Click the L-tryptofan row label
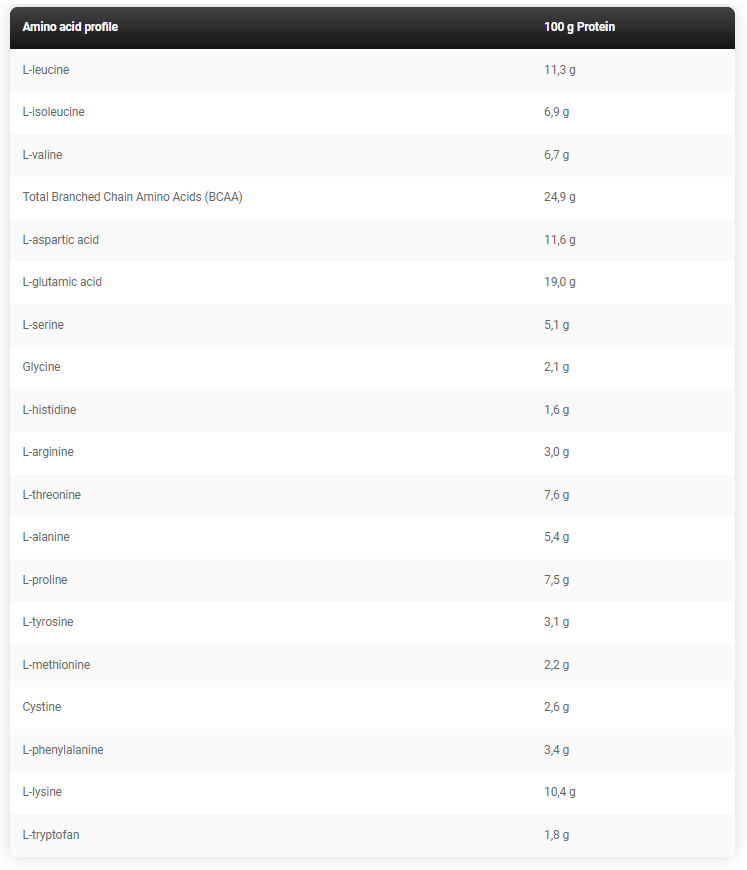Screen dimensions: 747x870 51,834
